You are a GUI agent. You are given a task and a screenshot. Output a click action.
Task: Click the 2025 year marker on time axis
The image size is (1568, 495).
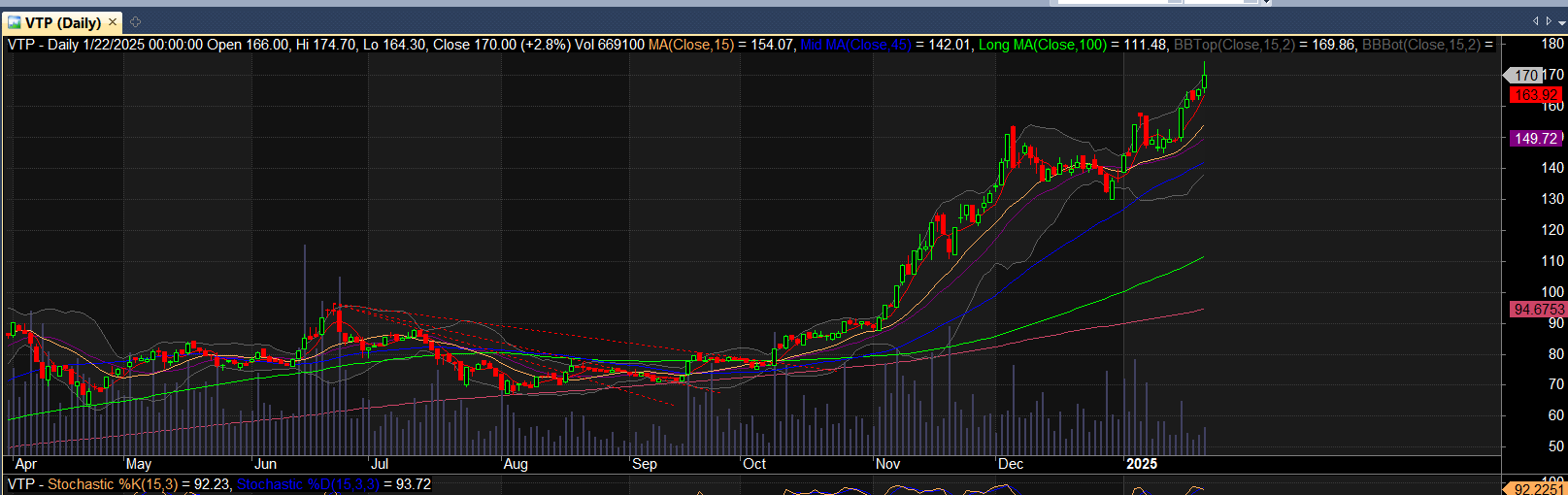tap(1141, 464)
